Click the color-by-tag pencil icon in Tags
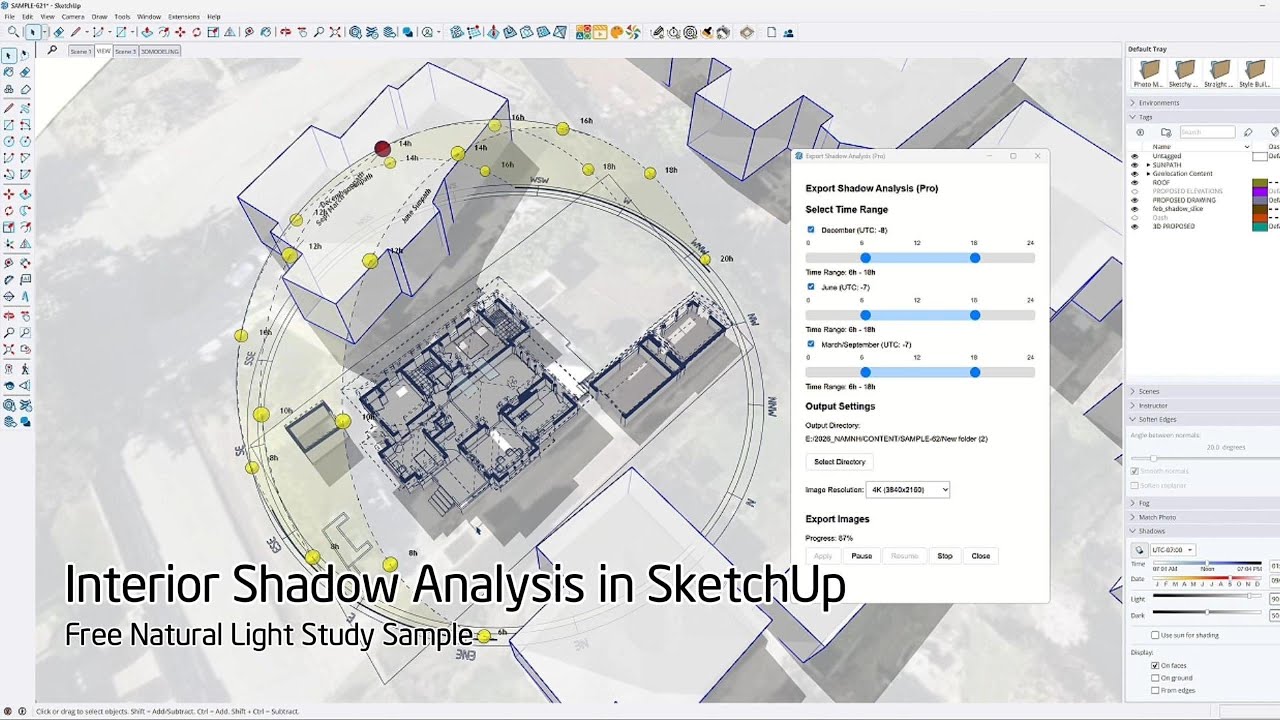The image size is (1280, 720). tap(1248, 132)
